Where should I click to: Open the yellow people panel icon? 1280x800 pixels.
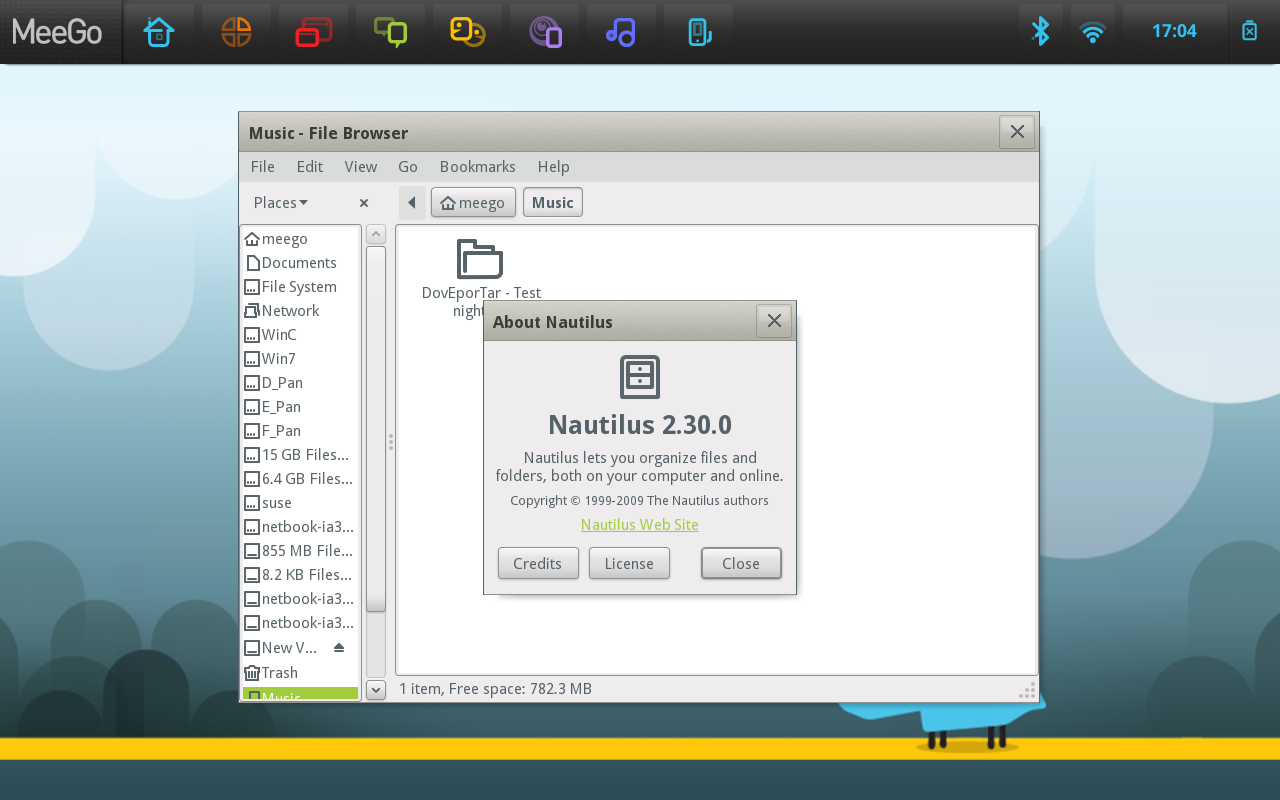coord(467,32)
